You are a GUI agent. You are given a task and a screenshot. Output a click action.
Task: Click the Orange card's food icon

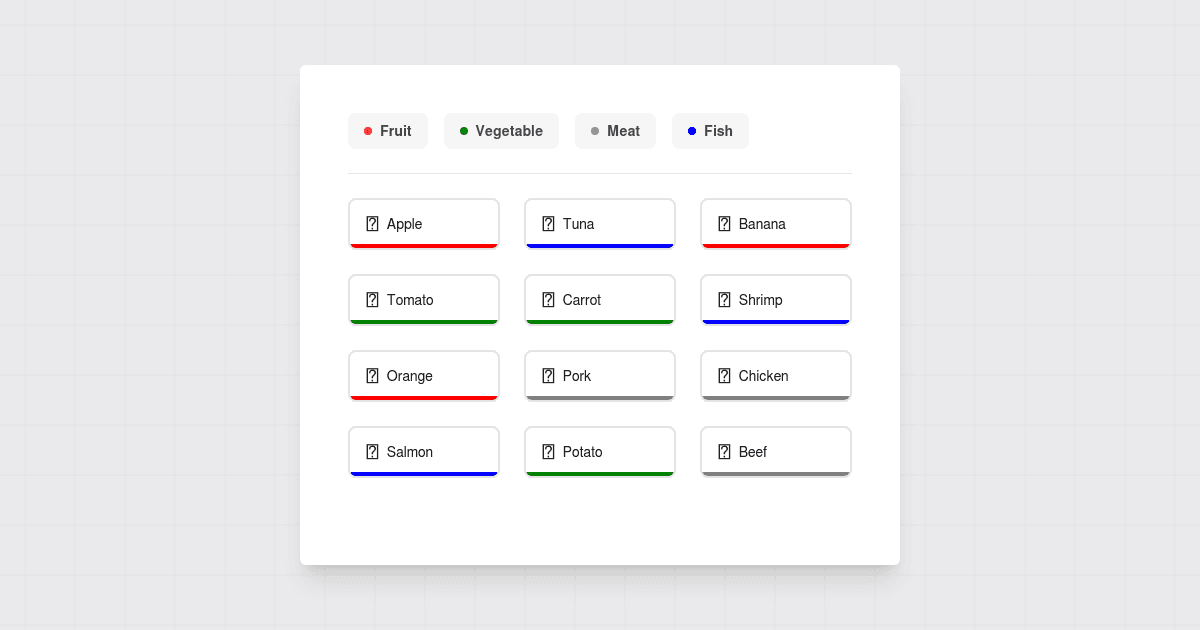[374, 375]
